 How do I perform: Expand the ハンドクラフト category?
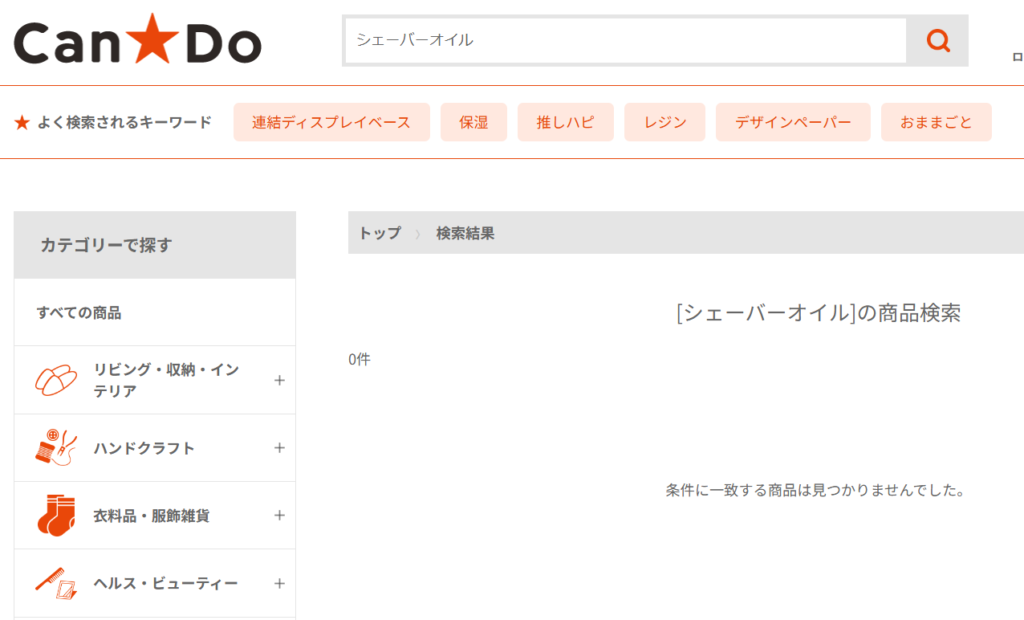[279, 448]
